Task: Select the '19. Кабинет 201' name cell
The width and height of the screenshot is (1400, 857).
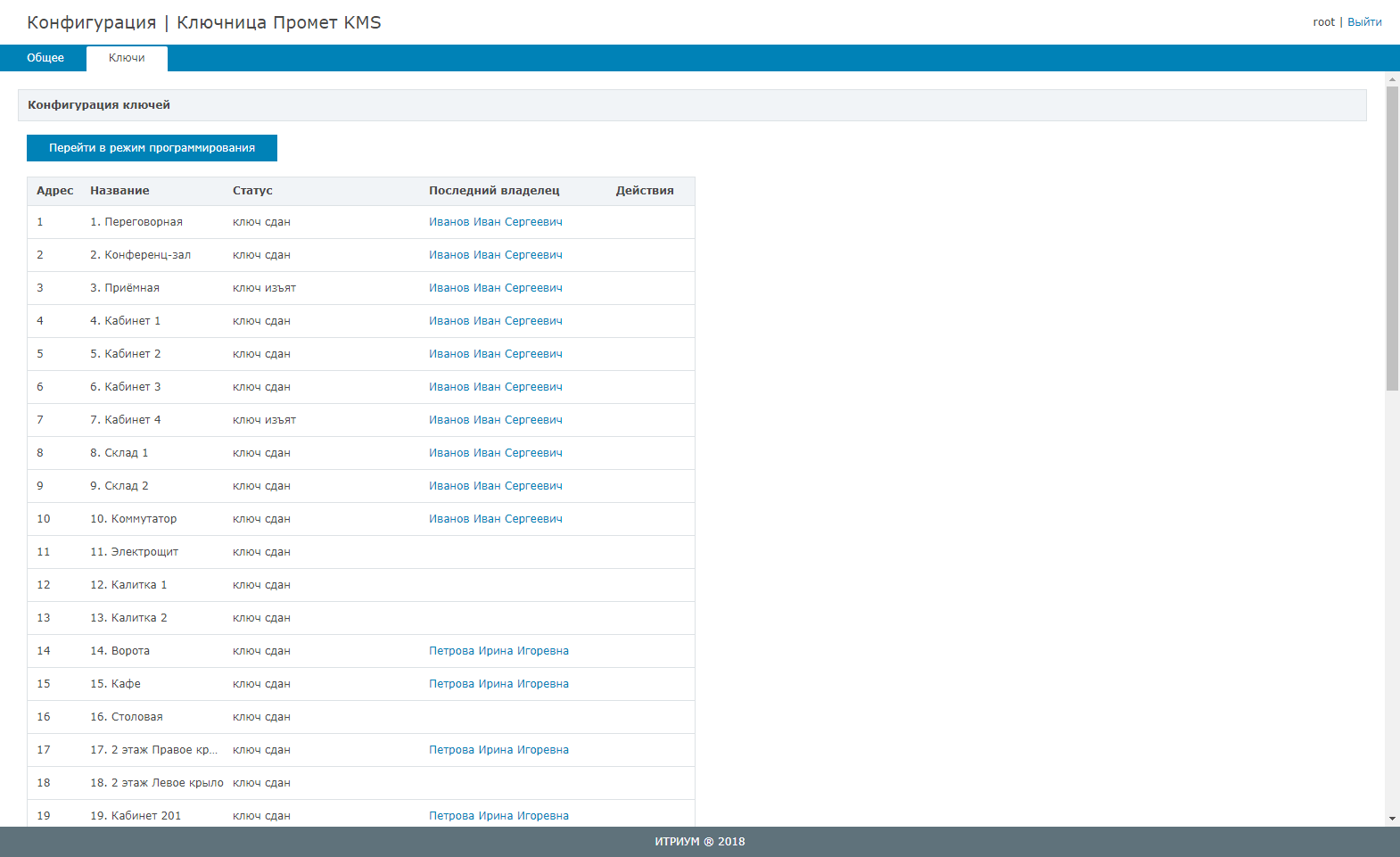Action: point(136,816)
